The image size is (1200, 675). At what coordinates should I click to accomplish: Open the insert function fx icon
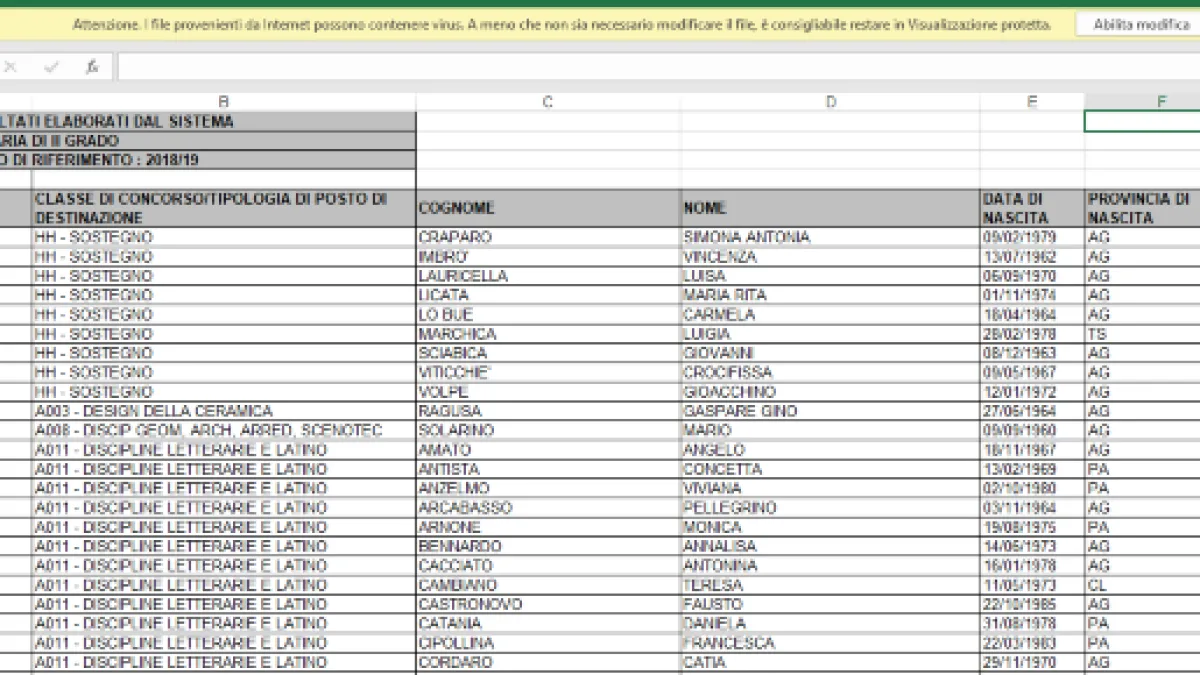point(91,67)
